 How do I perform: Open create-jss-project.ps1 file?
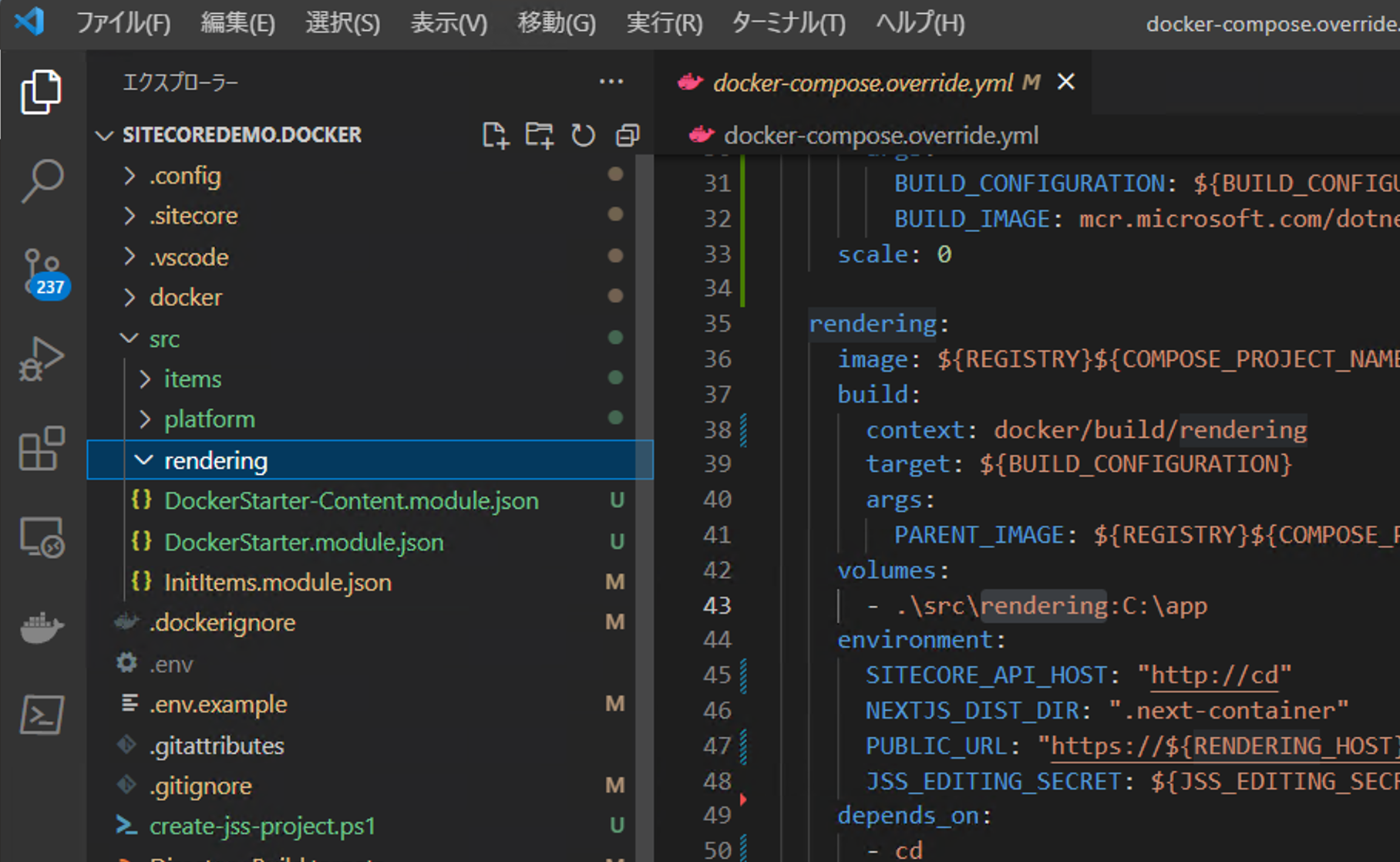point(262,826)
